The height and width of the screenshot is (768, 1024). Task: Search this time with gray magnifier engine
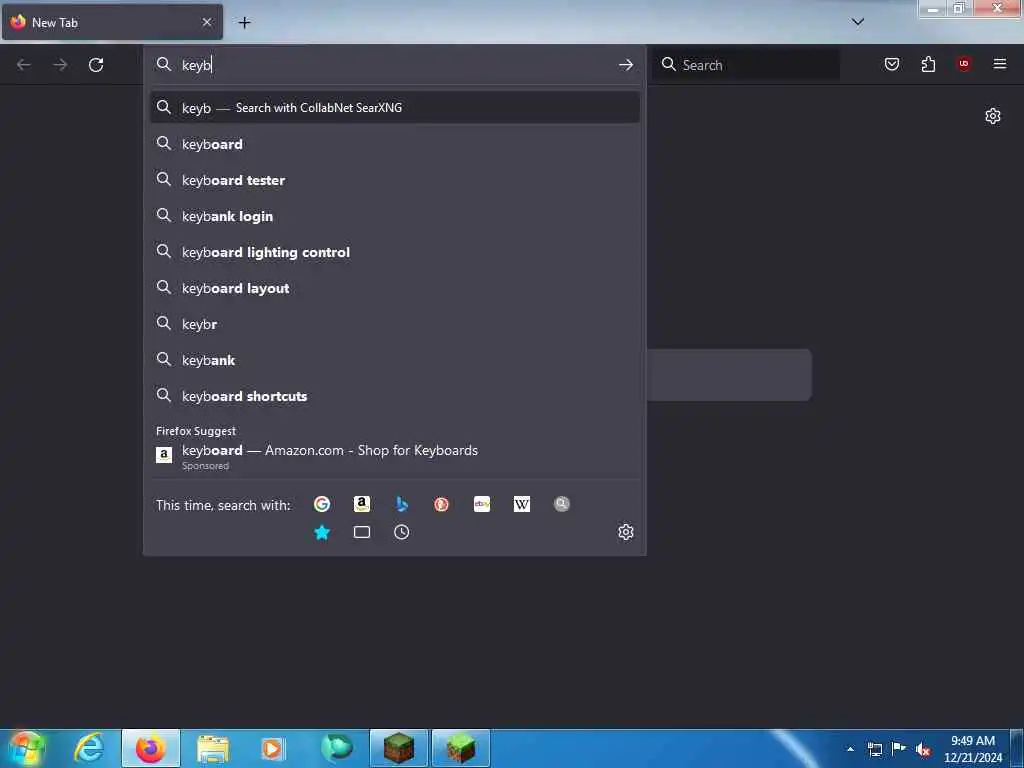pos(562,504)
